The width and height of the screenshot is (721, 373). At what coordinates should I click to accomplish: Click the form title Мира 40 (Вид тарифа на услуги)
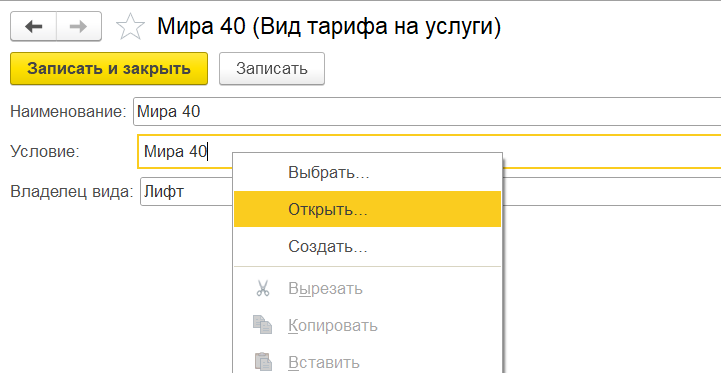click(329, 26)
